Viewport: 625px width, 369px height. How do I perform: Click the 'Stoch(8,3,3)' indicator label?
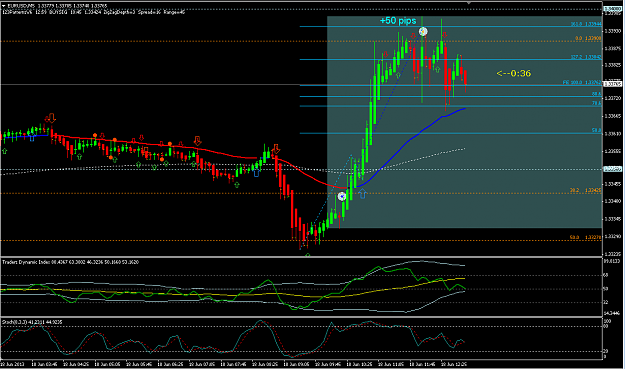(x=32, y=322)
